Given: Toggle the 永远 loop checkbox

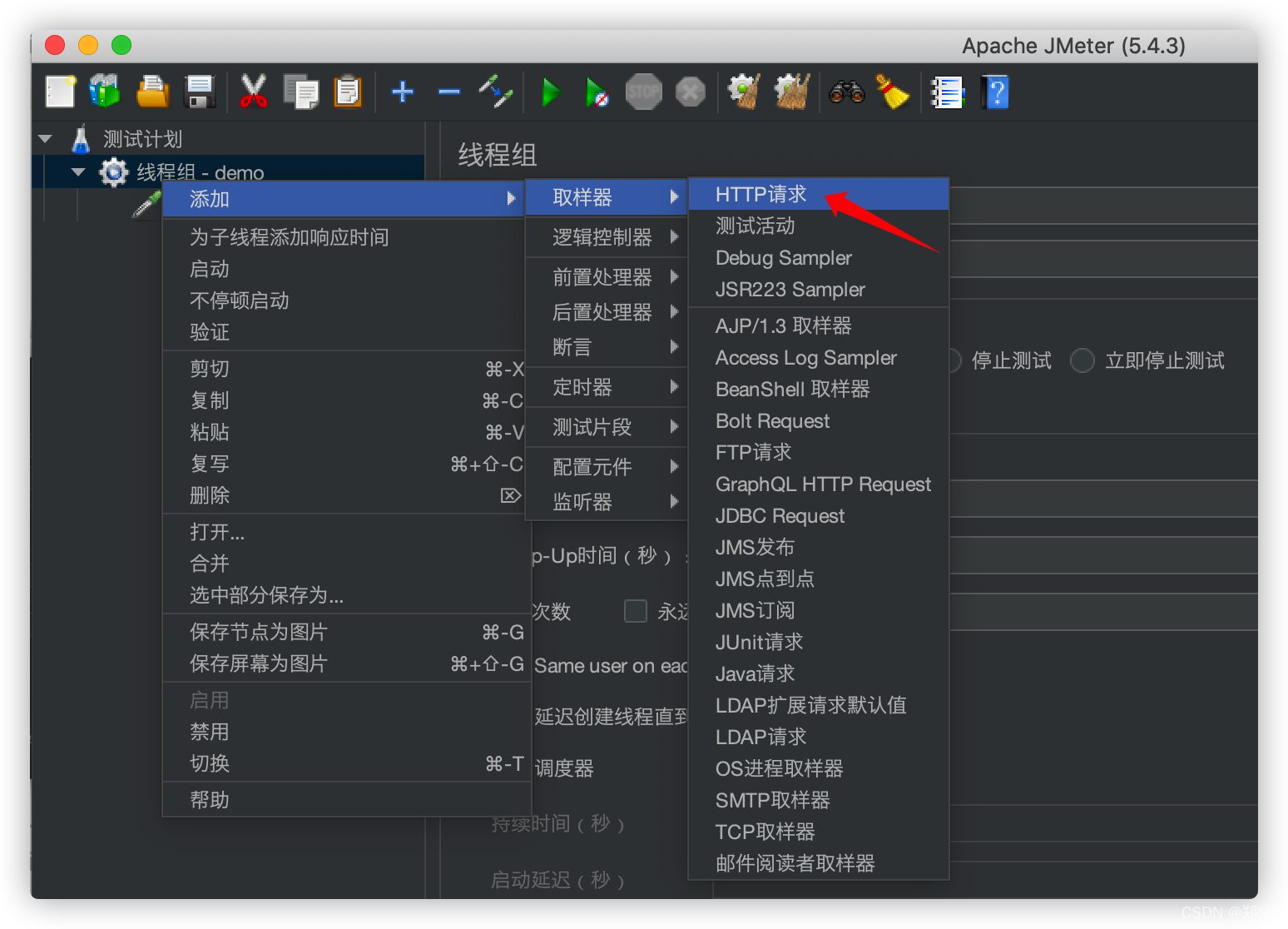Looking at the screenshot, I should pos(636,611).
